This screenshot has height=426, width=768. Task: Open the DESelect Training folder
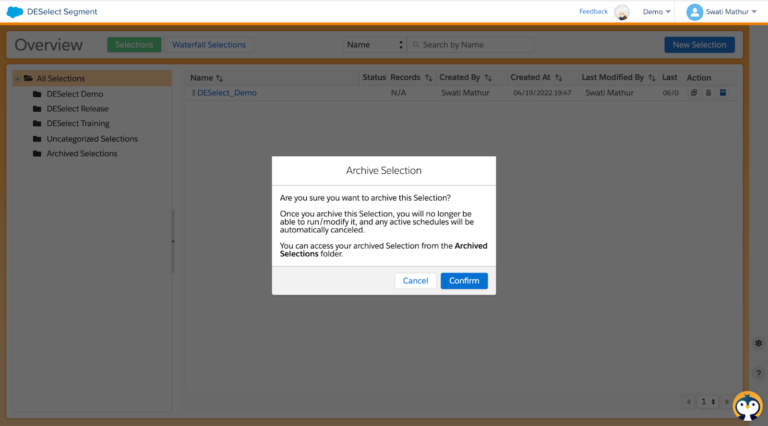(78, 123)
